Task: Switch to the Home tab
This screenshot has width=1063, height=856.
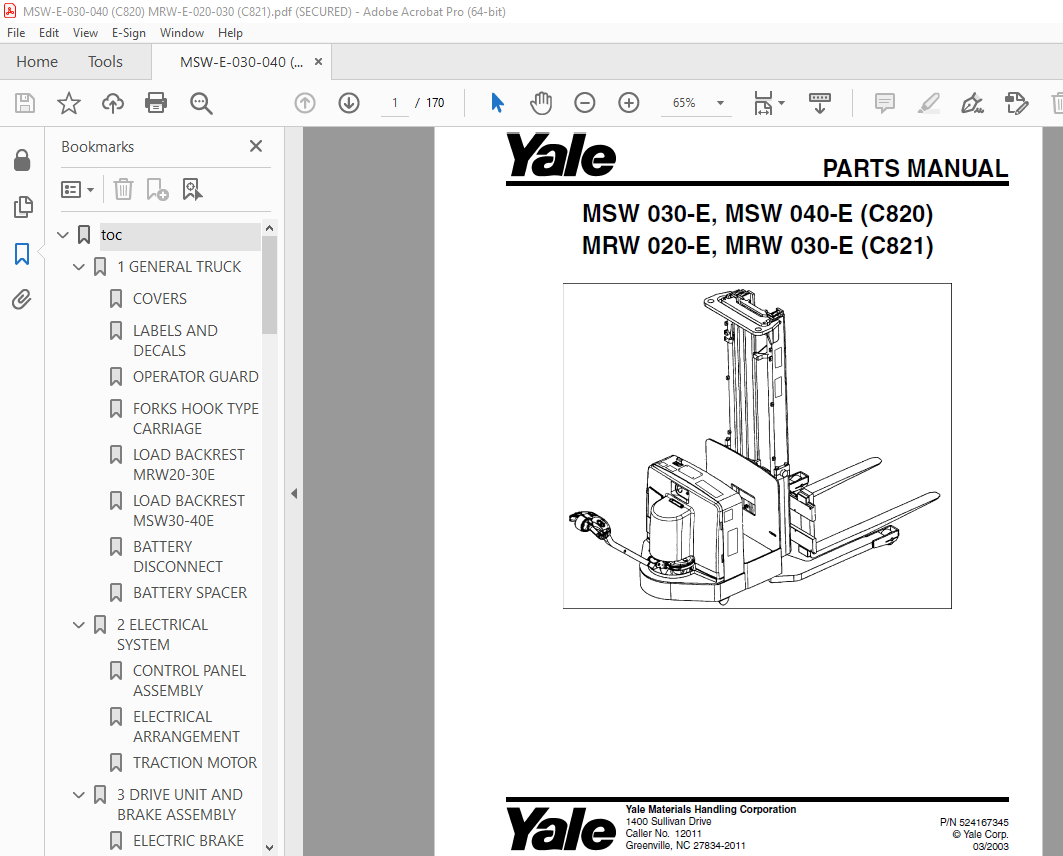Action: click(37, 62)
